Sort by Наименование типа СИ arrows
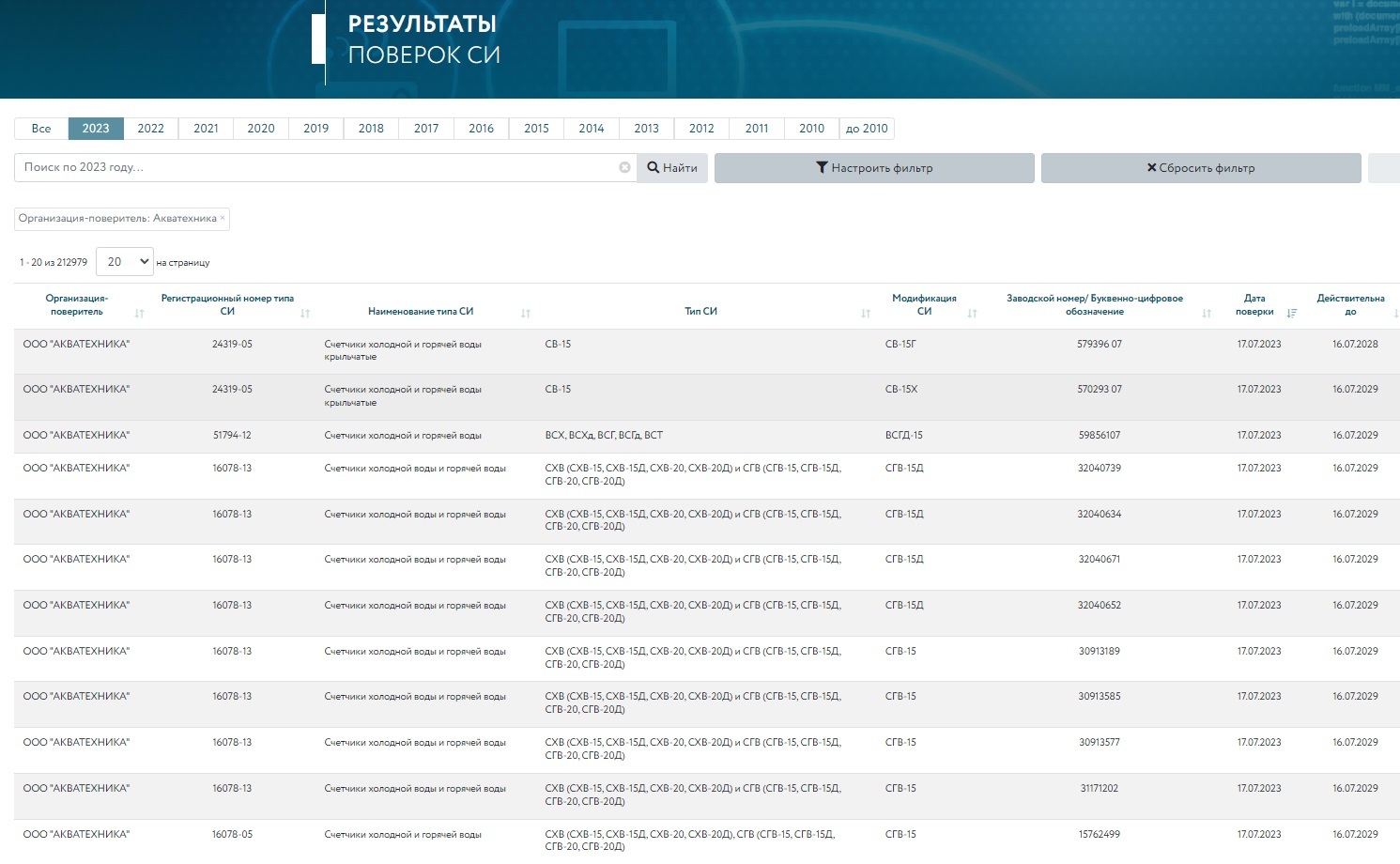The width and height of the screenshot is (1400, 864). point(526,313)
